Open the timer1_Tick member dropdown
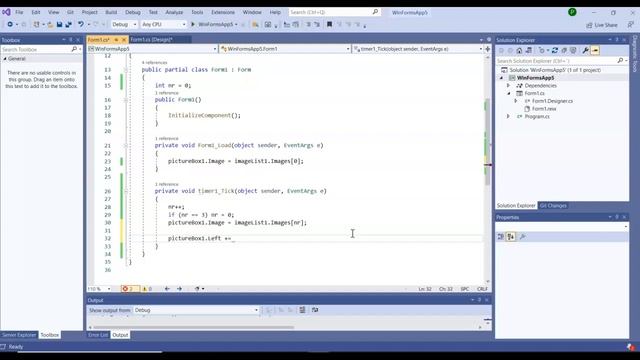The height and width of the screenshot is (360, 640). click(418, 49)
